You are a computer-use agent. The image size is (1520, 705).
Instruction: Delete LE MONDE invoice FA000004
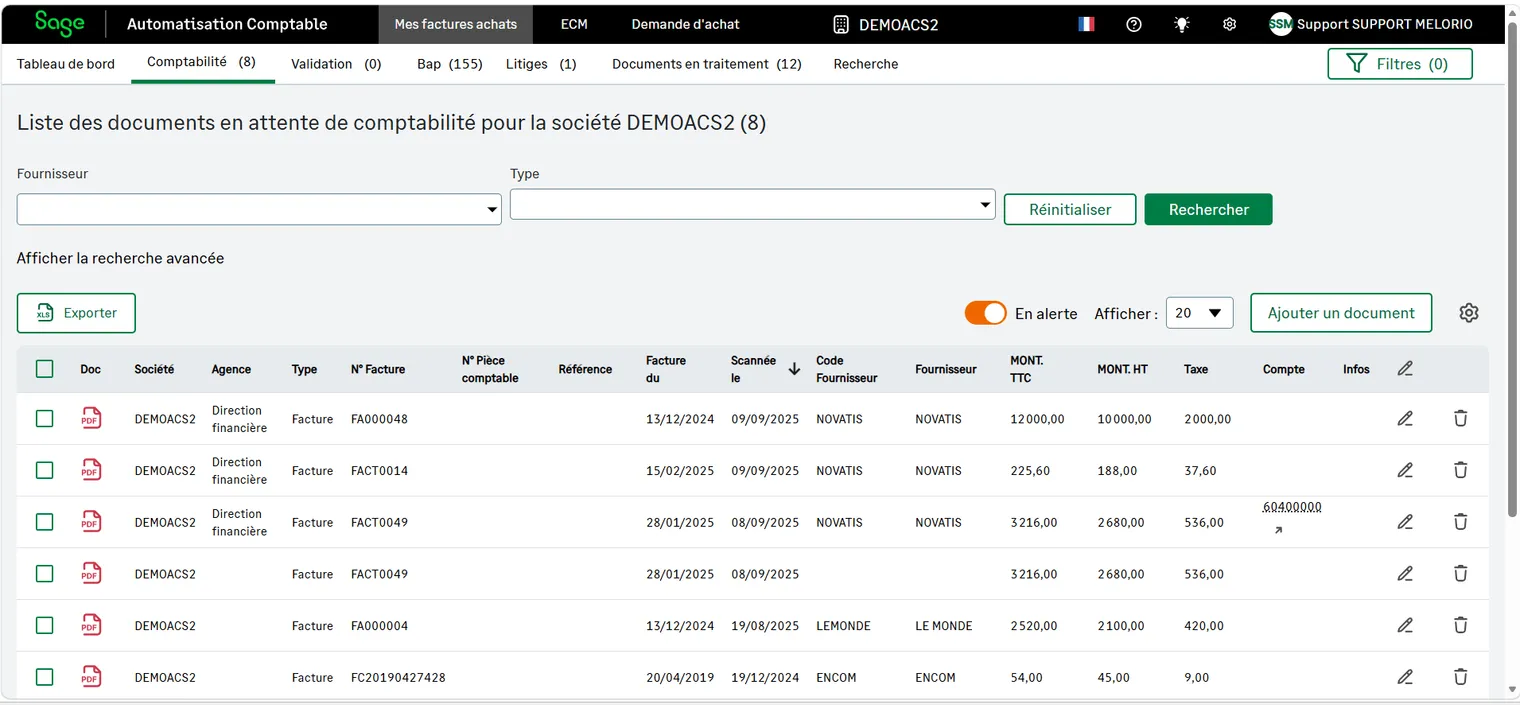click(x=1460, y=625)
